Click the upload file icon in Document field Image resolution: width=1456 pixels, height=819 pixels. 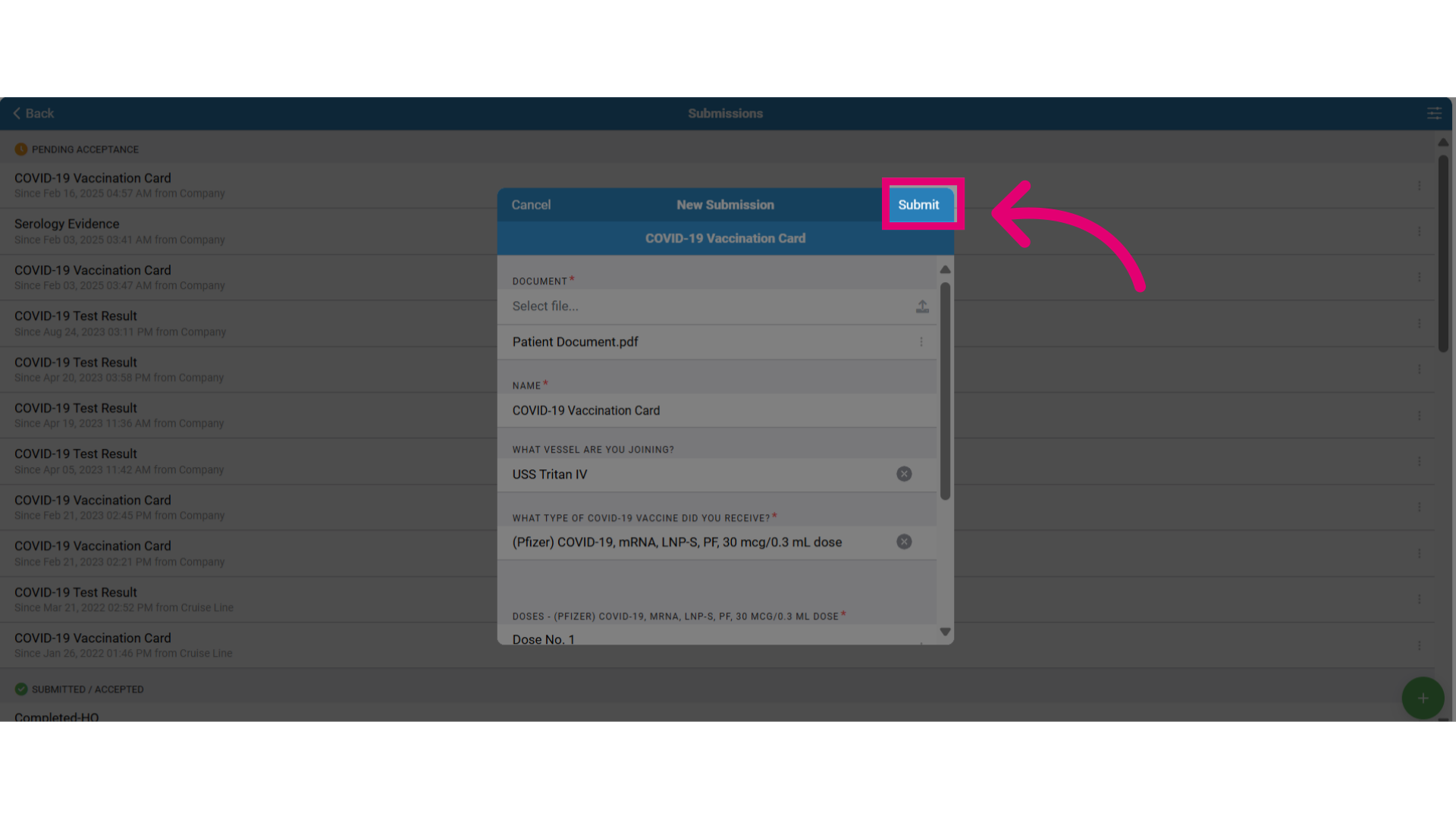click(x=922, y=306)
